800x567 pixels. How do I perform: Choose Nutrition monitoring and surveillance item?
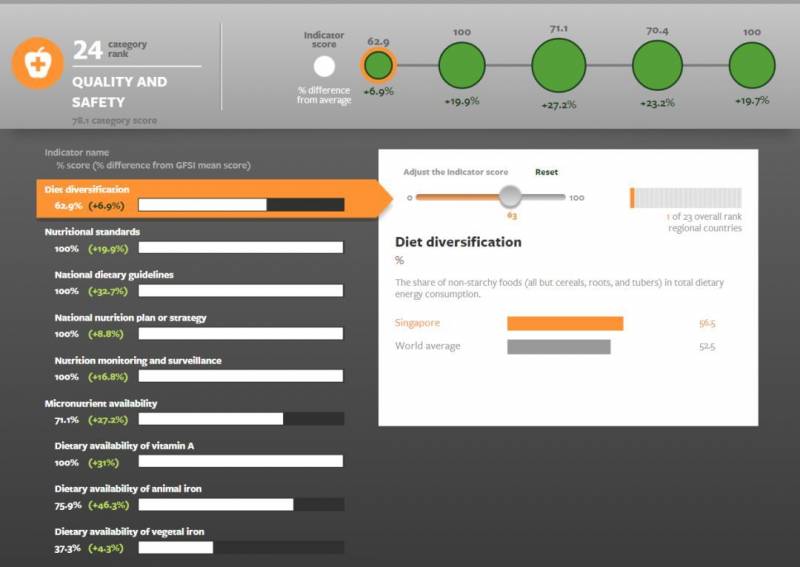coord(137,360)
